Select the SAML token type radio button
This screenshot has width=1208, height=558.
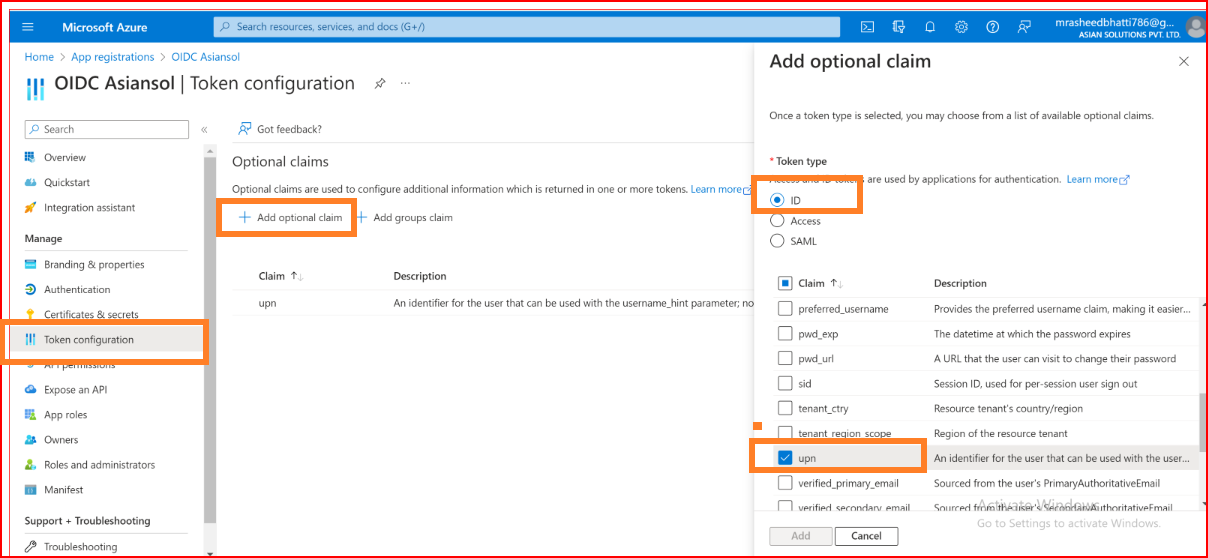[x=777, y=241]
